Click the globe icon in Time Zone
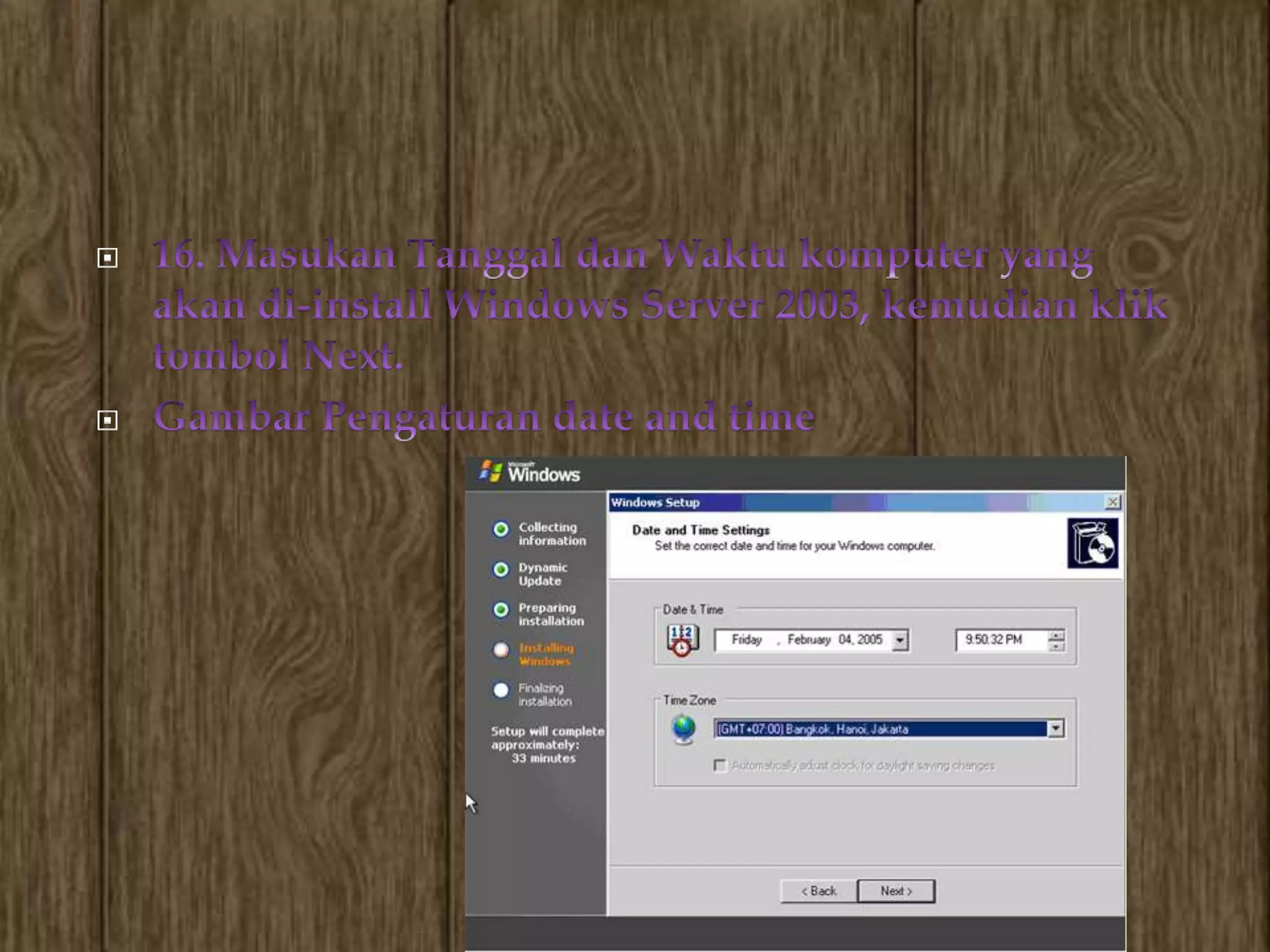Viewport: 1270px width, 952px height. click(683, 729)
